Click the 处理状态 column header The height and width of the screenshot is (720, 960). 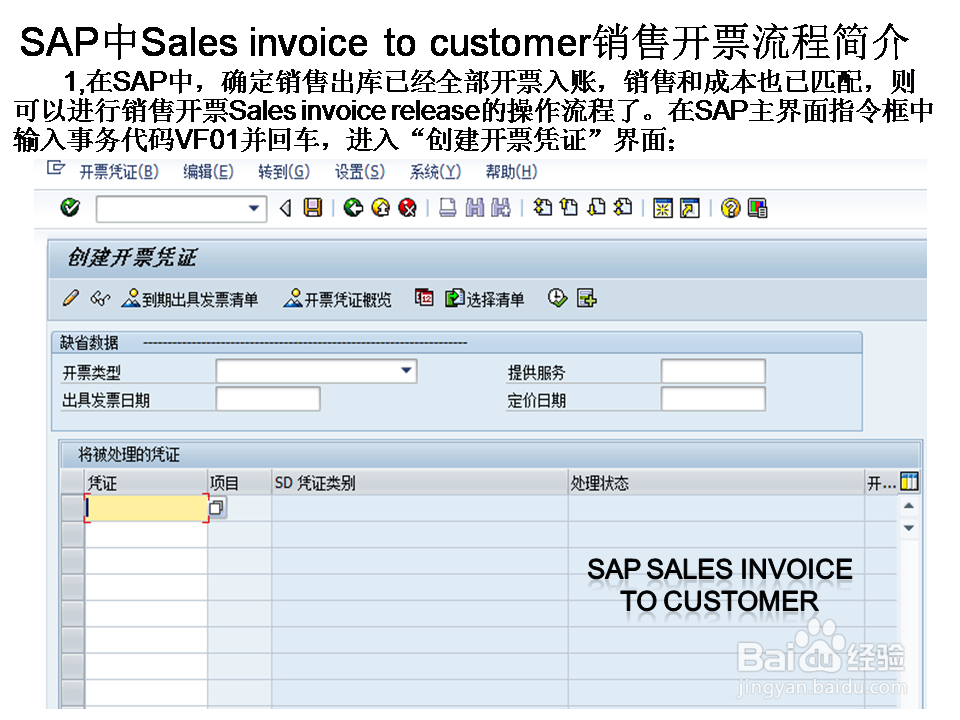click(716, 483)
